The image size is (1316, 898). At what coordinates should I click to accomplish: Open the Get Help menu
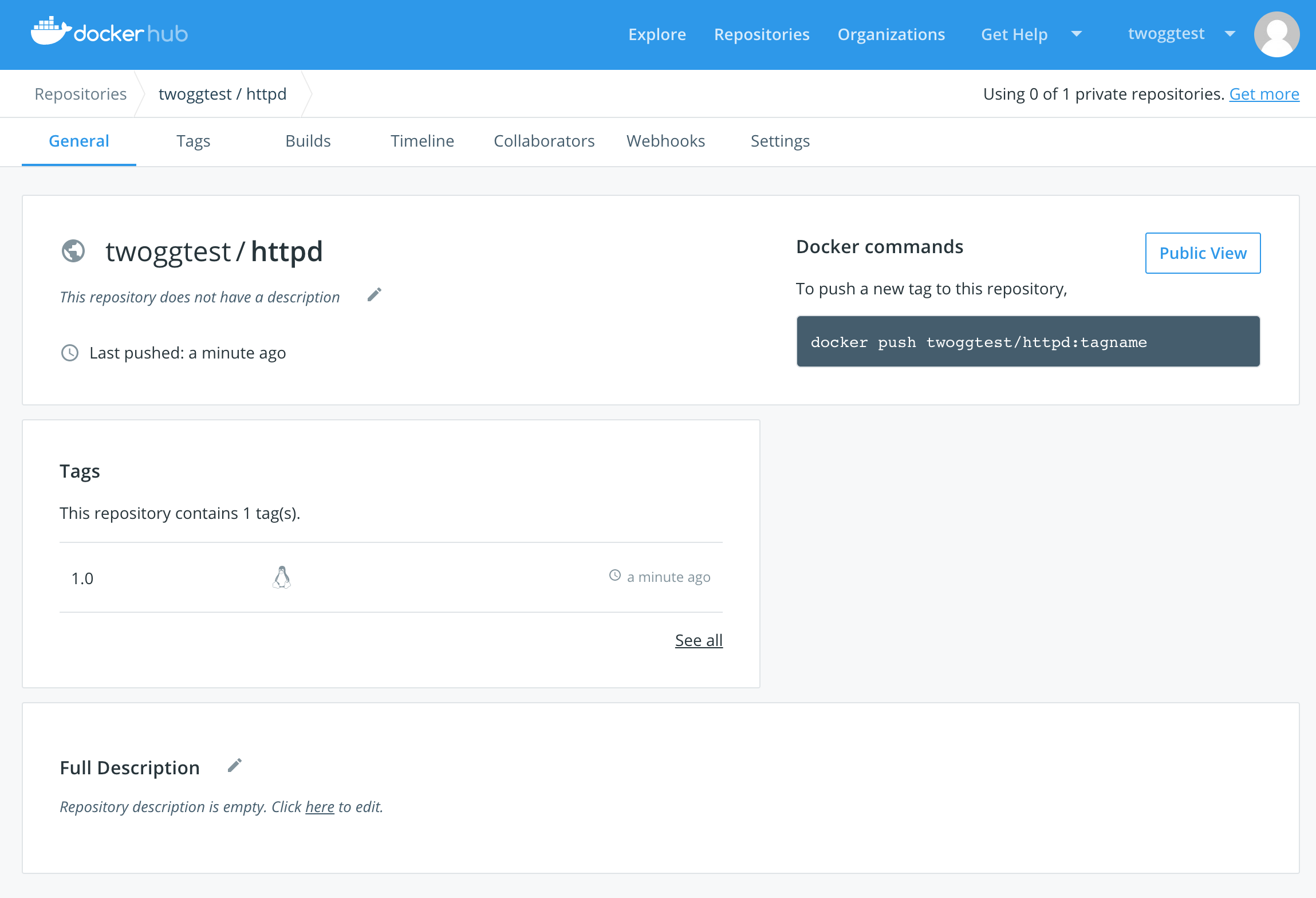coord(1014,34)
